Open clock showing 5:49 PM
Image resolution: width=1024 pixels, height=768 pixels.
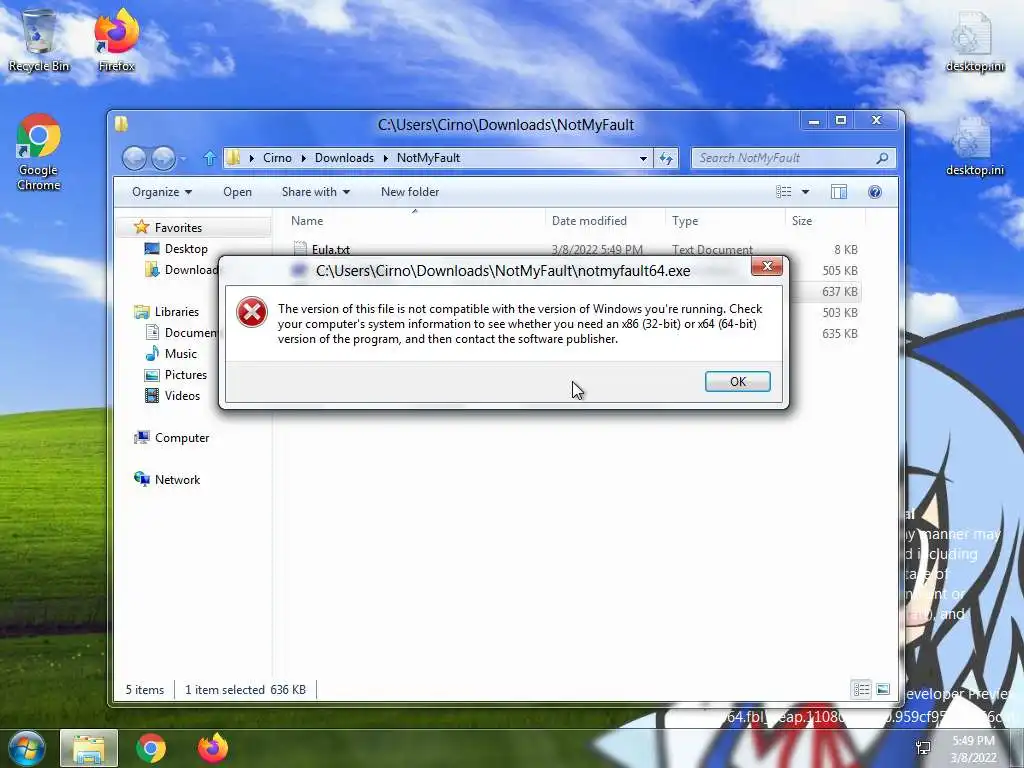973,749
